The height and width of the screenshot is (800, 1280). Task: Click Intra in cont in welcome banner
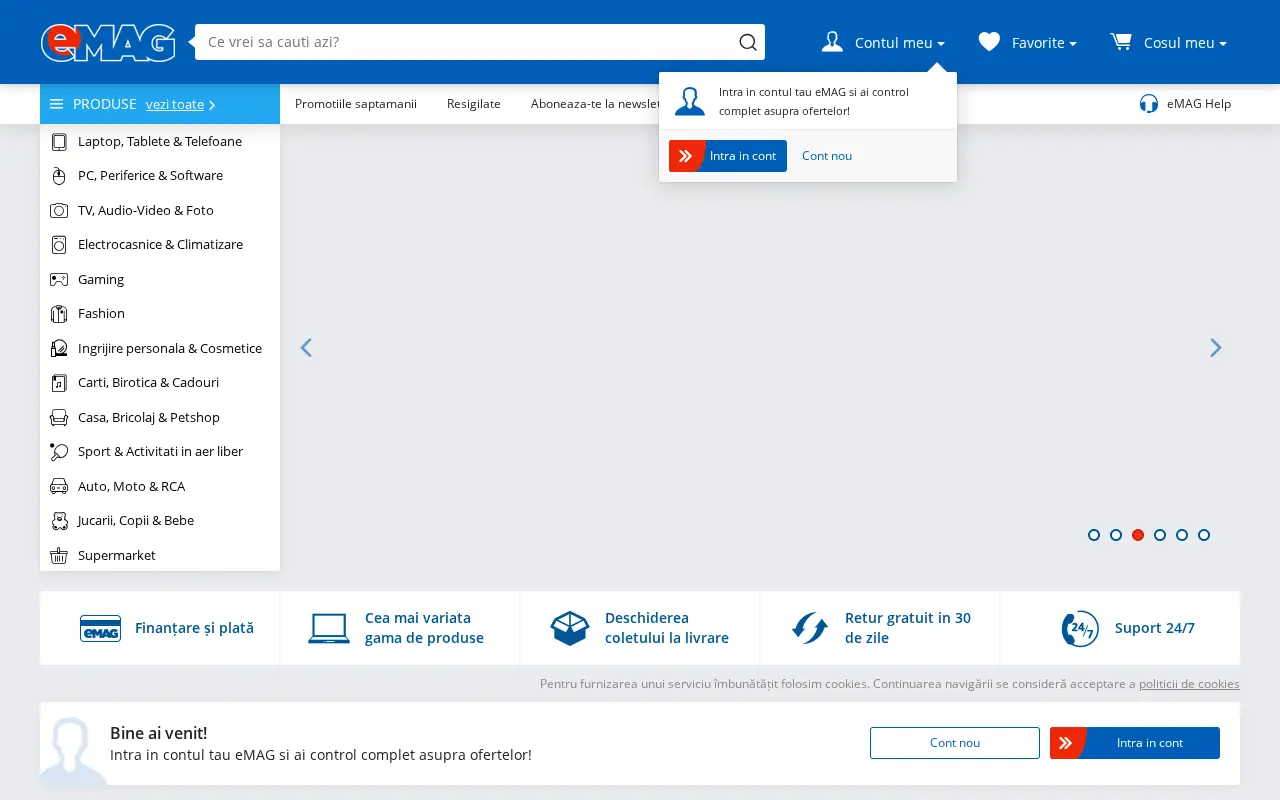tap(1135, 743)
